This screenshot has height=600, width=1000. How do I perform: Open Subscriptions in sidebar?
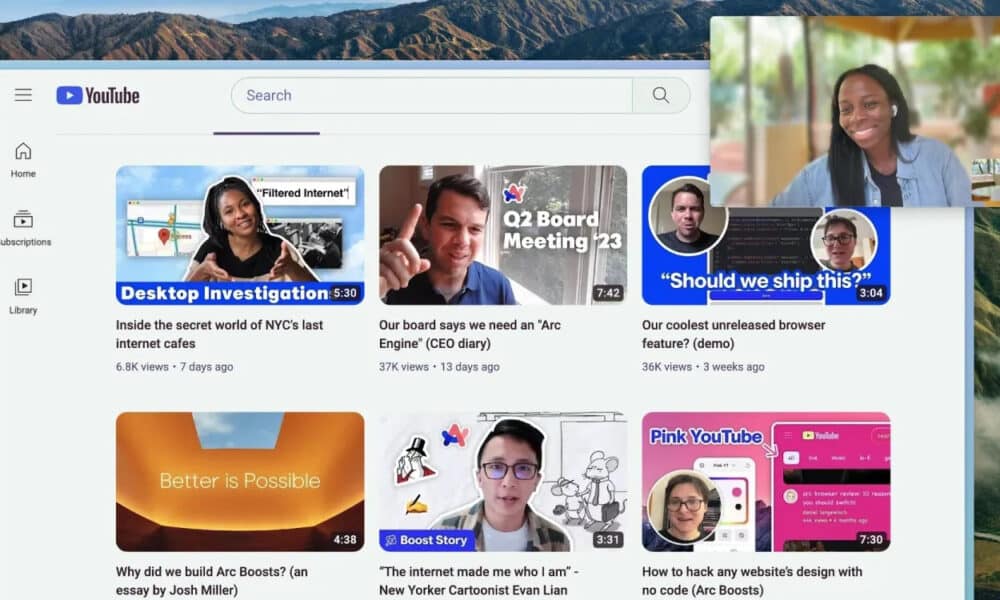coord(24,228)
